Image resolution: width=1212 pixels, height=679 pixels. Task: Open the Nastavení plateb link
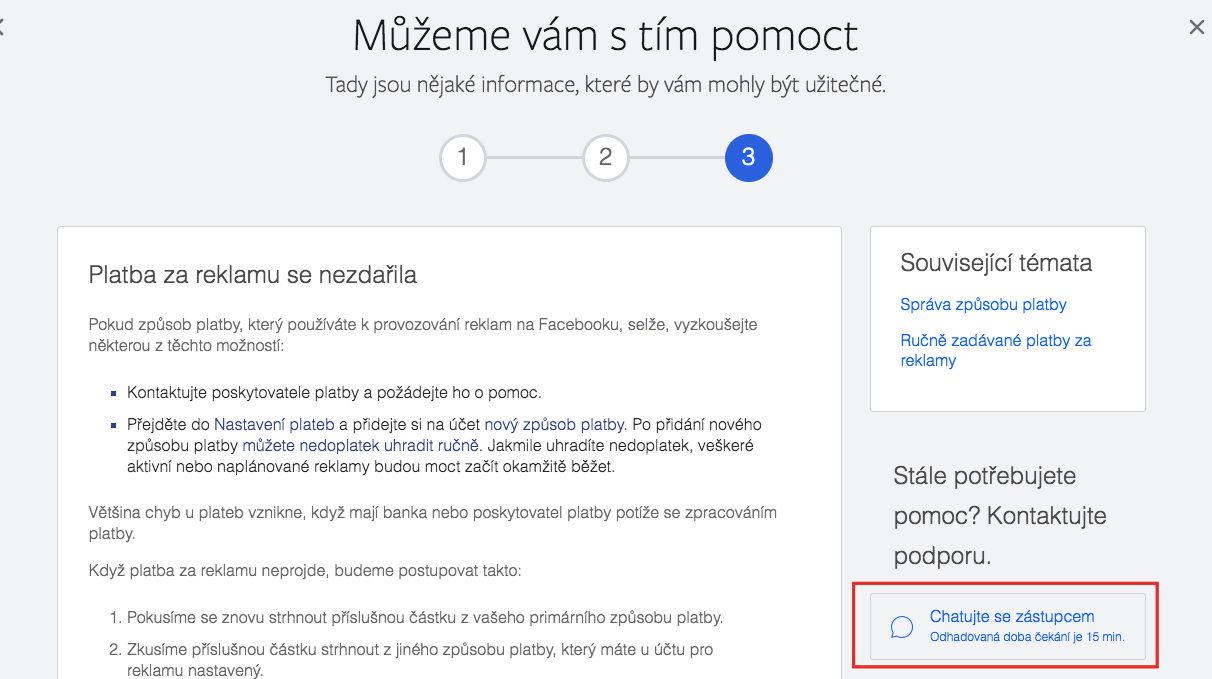point(274,425)
